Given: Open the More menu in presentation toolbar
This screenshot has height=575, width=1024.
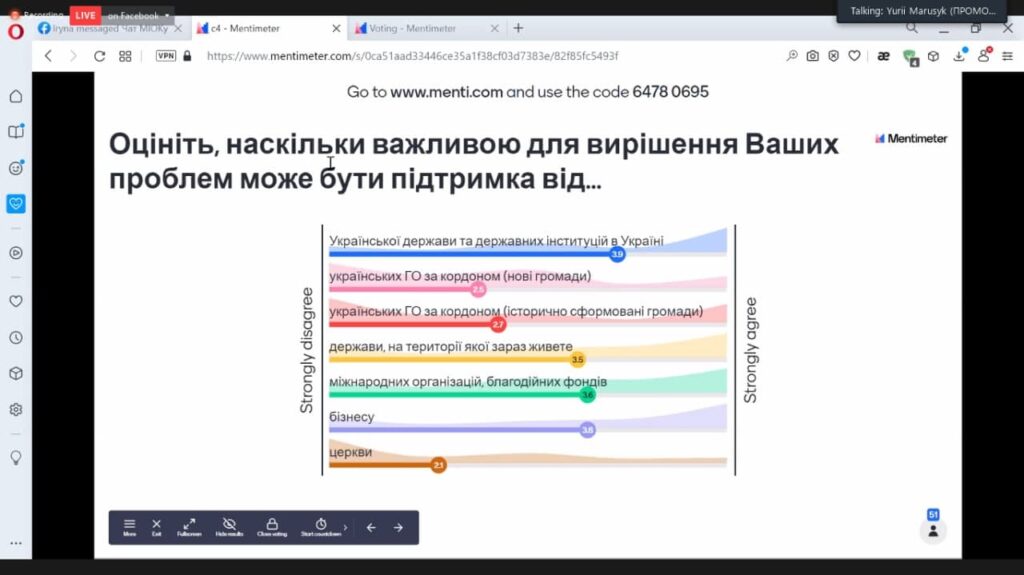Looking at the screenshot, I should 129,527.
